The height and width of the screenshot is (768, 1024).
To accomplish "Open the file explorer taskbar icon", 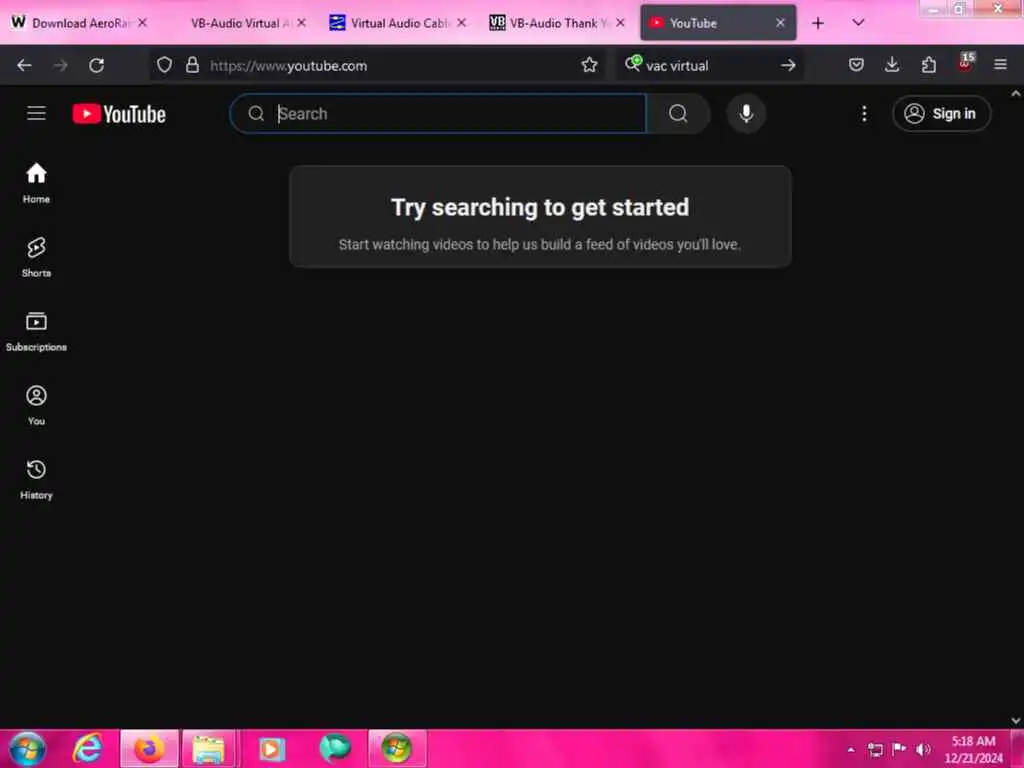I will [209, 748].
